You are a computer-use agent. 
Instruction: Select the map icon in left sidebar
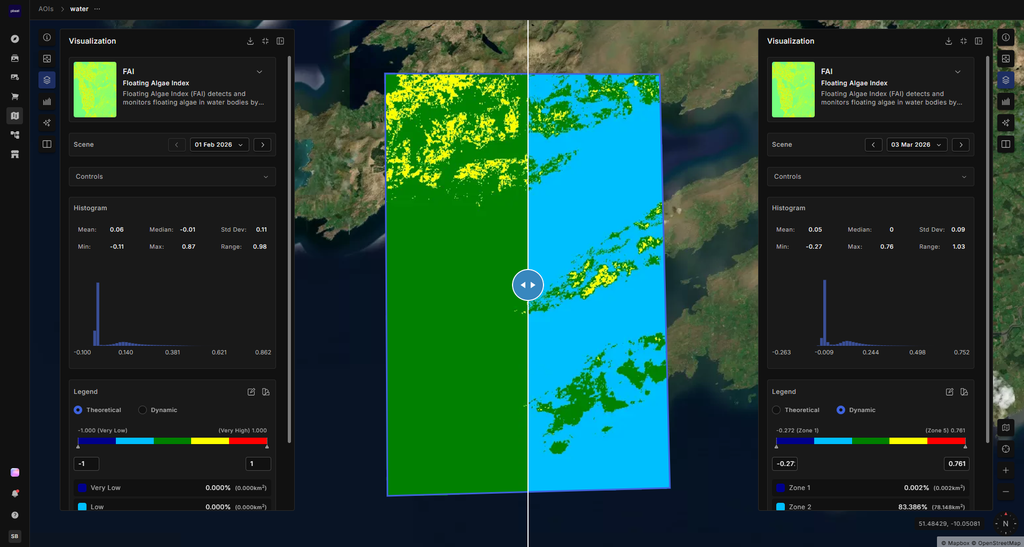click(14, 116)
